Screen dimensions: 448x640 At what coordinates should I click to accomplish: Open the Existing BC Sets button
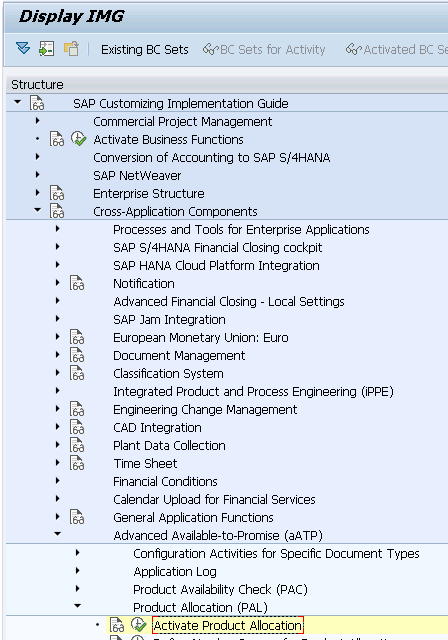coord(144,49)
